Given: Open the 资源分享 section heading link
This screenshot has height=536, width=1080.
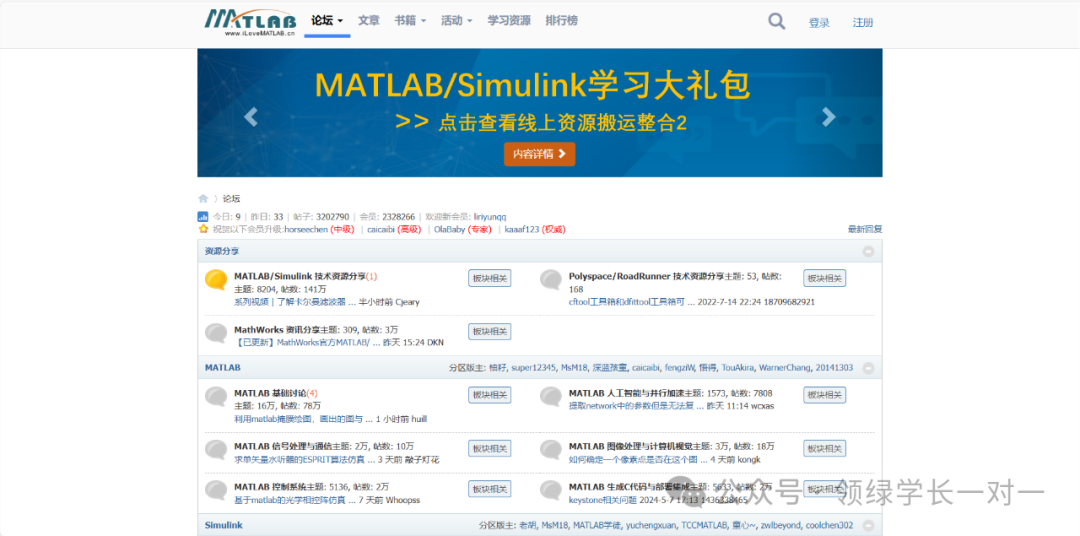Looking at the screenshot, I should click(222, 251).
